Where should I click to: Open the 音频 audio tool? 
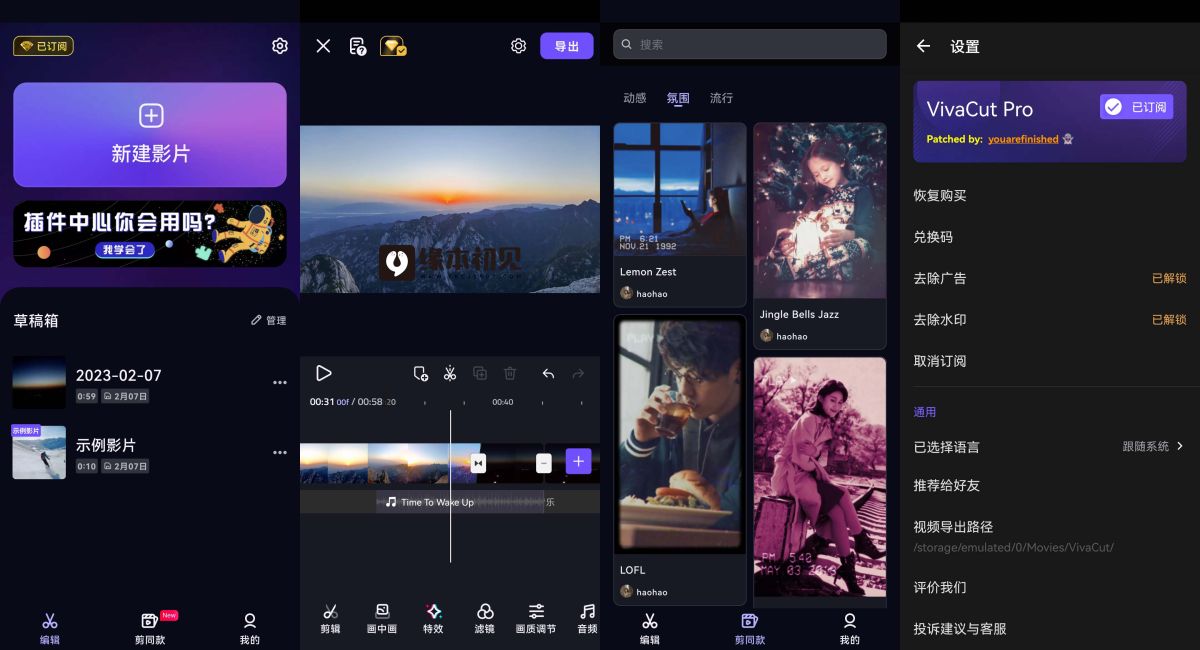click(x=588, y=619)
